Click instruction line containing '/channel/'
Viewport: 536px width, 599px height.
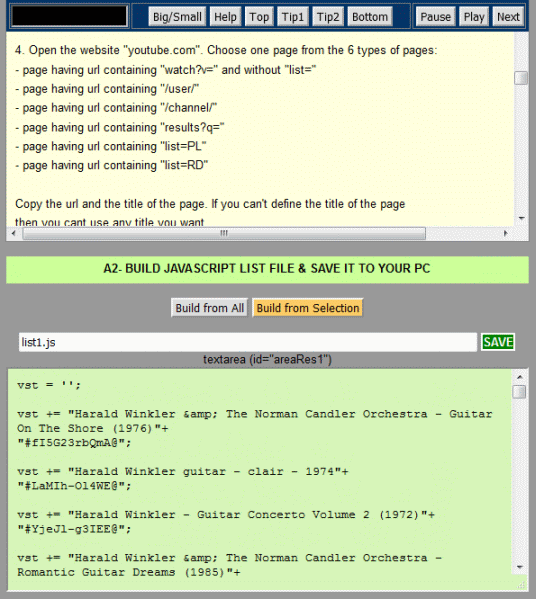point(116,108)
